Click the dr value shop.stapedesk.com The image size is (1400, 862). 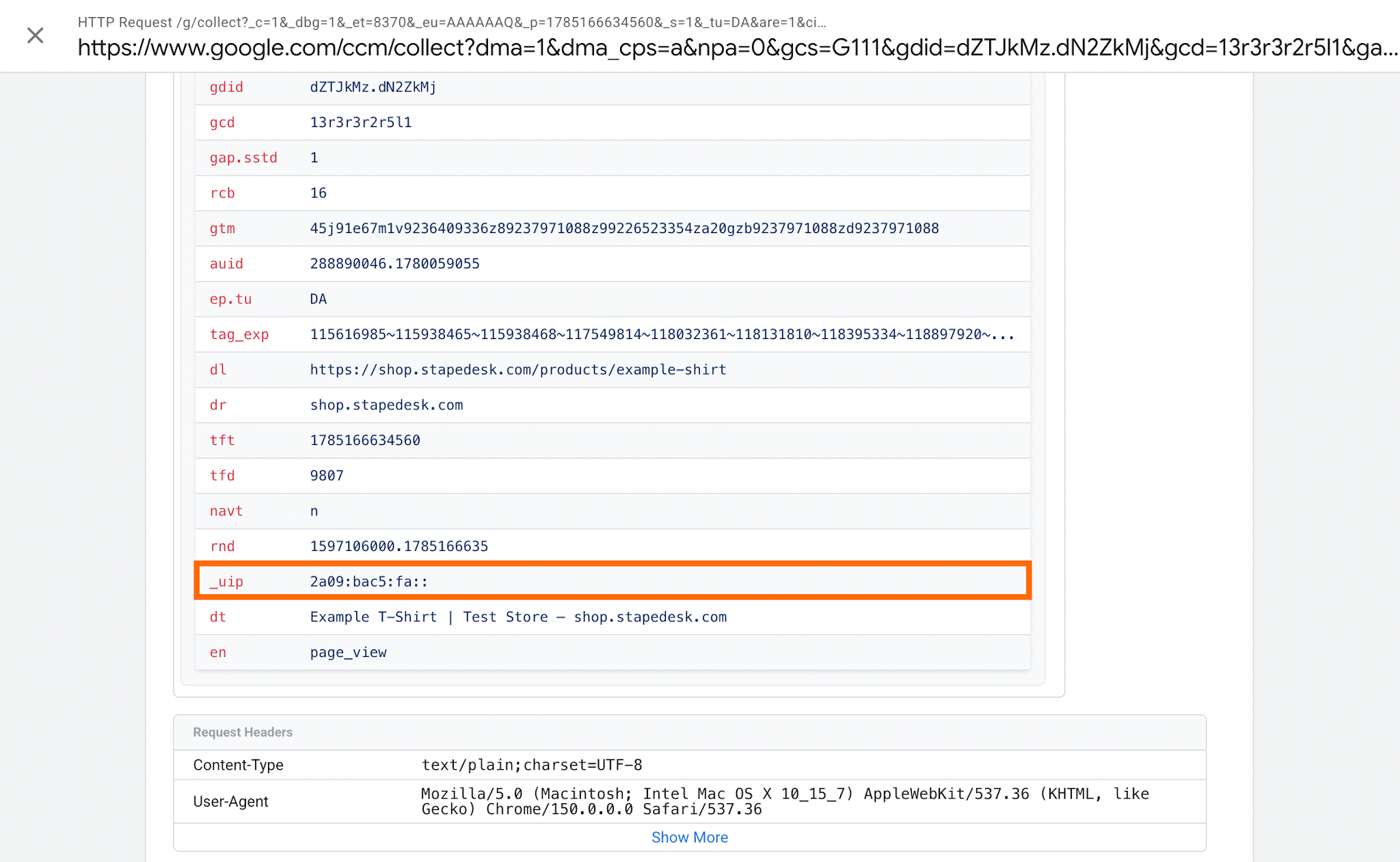[x=386, y=405]
